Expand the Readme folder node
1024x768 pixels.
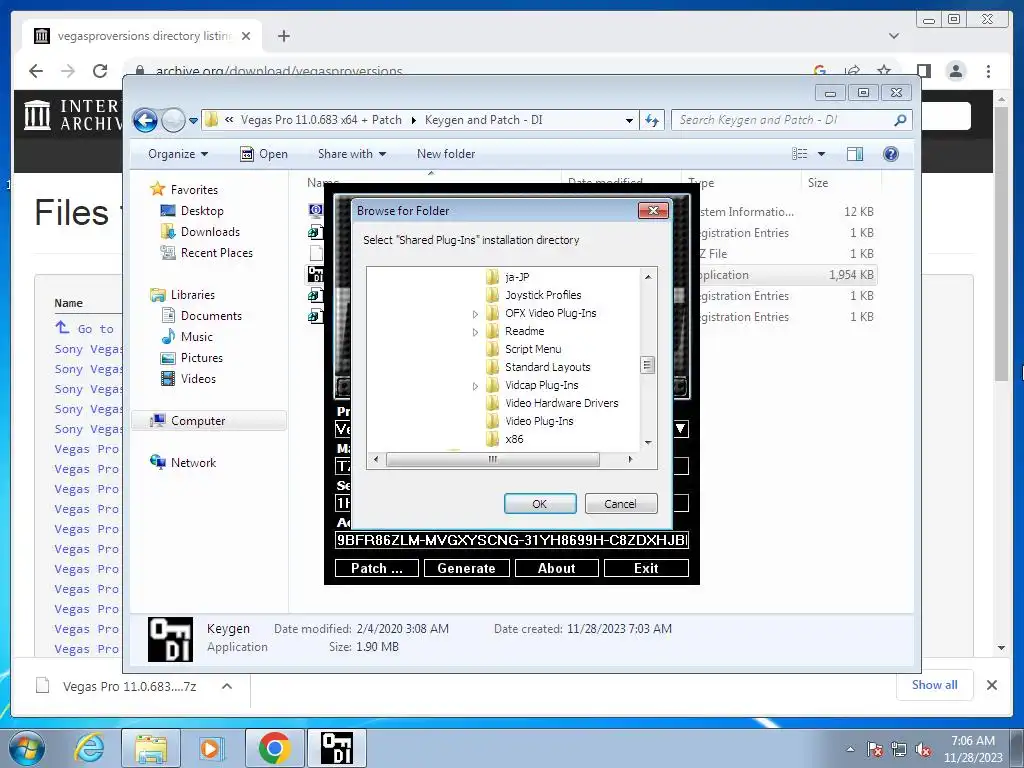[x=475, y=332]
